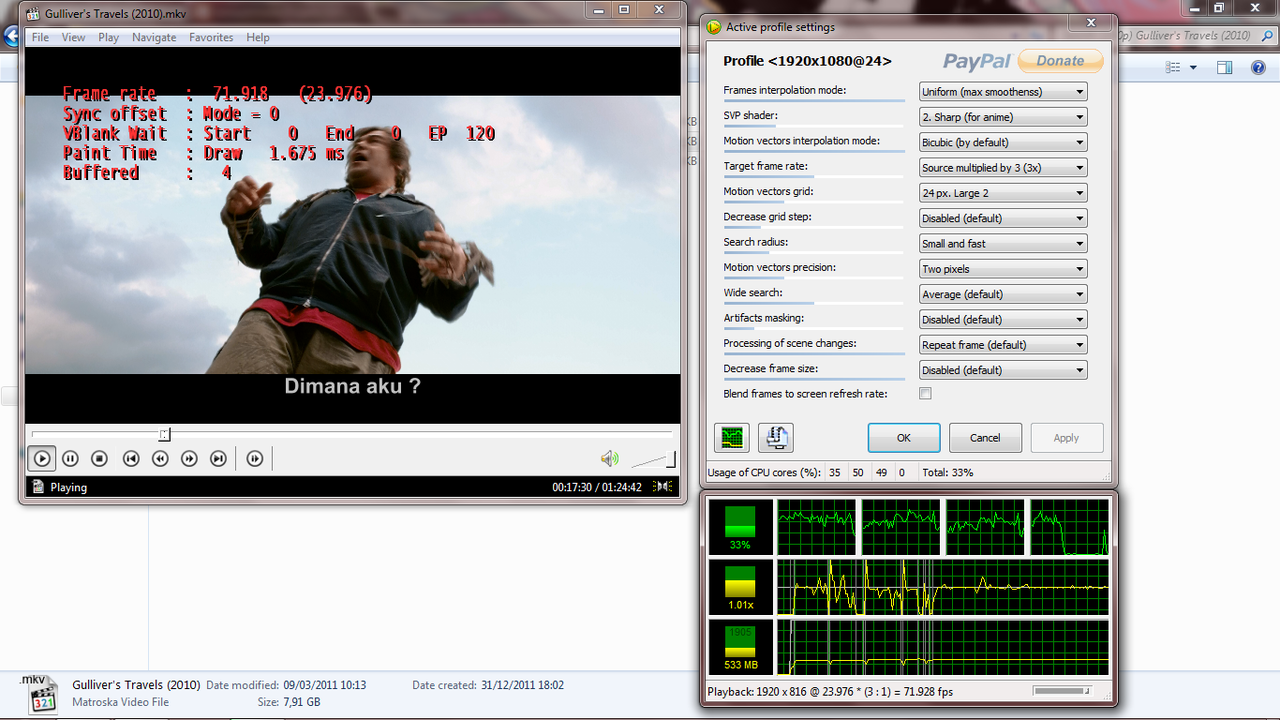Click the green performance graph icon button
This screenshot has height=720, width=1280.
coord(732,438)
